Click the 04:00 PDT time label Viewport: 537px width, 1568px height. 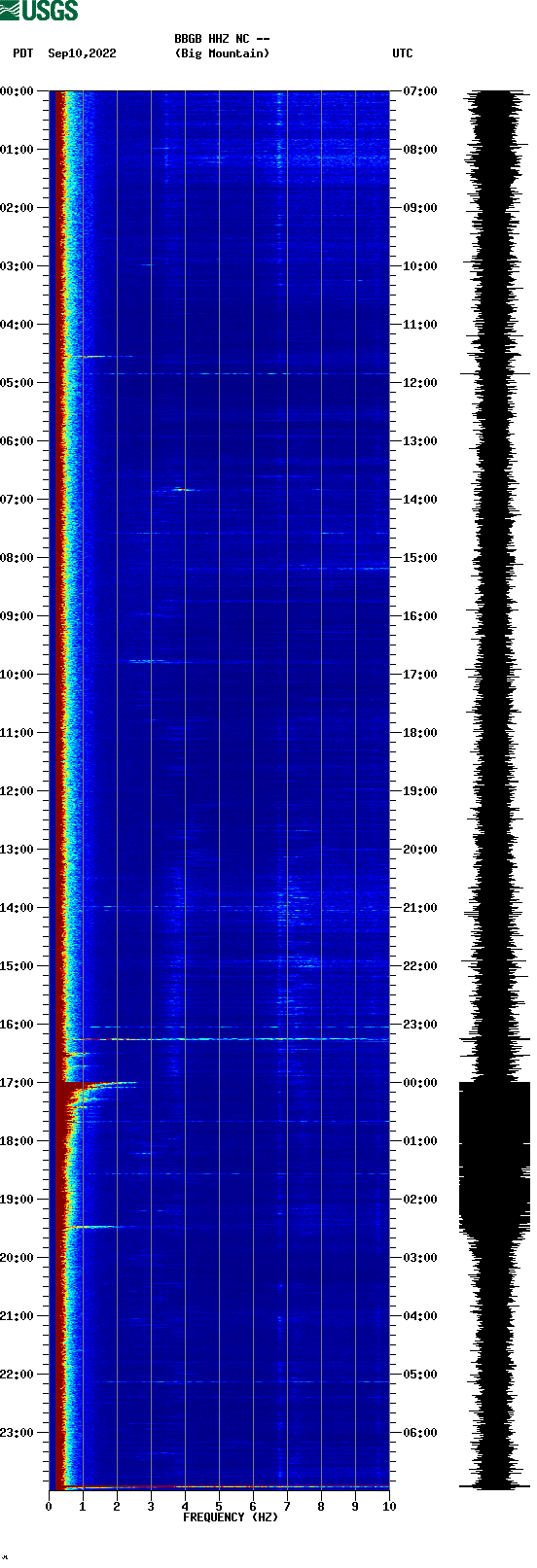pyautogui.click(x=17, y=325)
